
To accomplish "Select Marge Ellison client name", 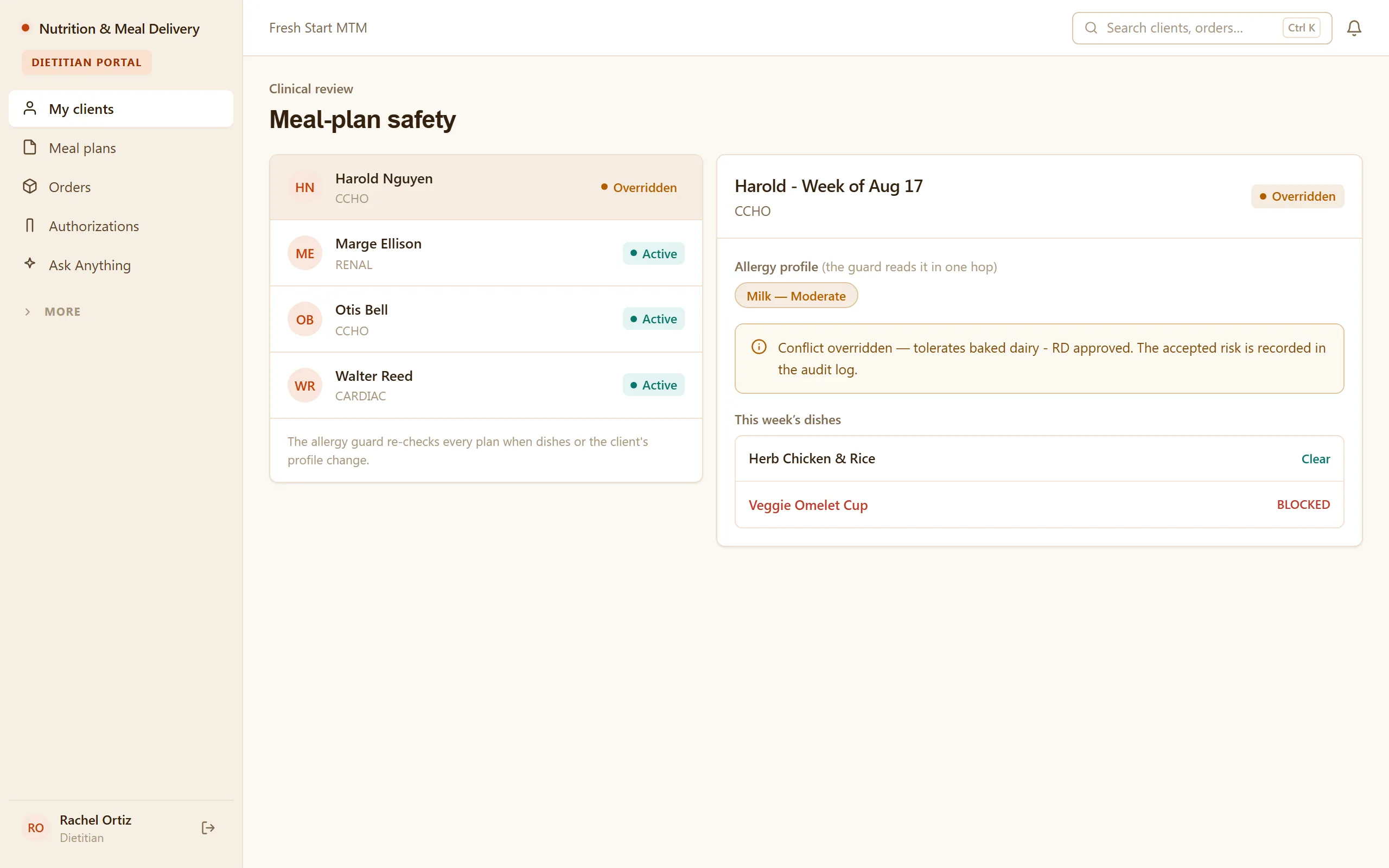I will [x=378, y=244].
